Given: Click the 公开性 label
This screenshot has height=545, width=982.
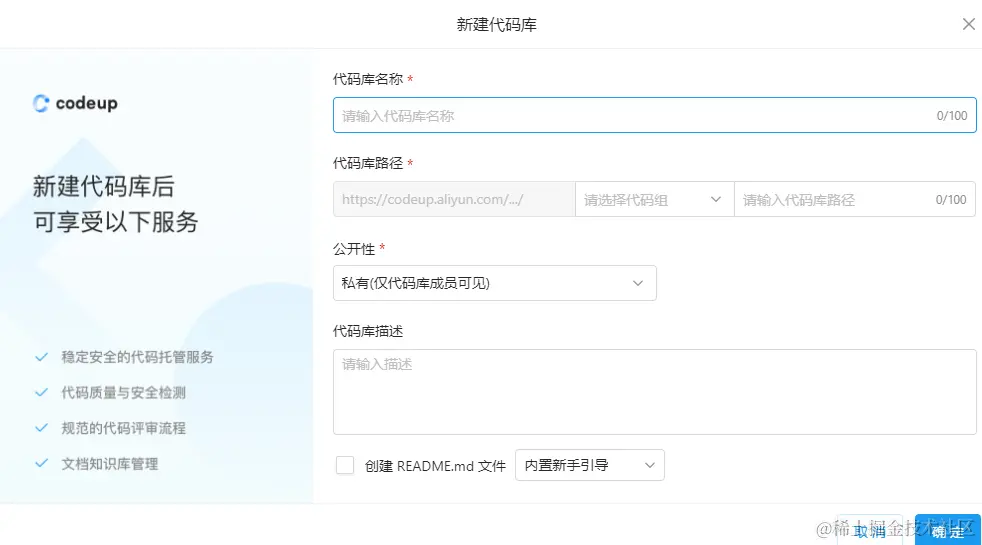Looking at the screenshot, I should click(354, 249).
